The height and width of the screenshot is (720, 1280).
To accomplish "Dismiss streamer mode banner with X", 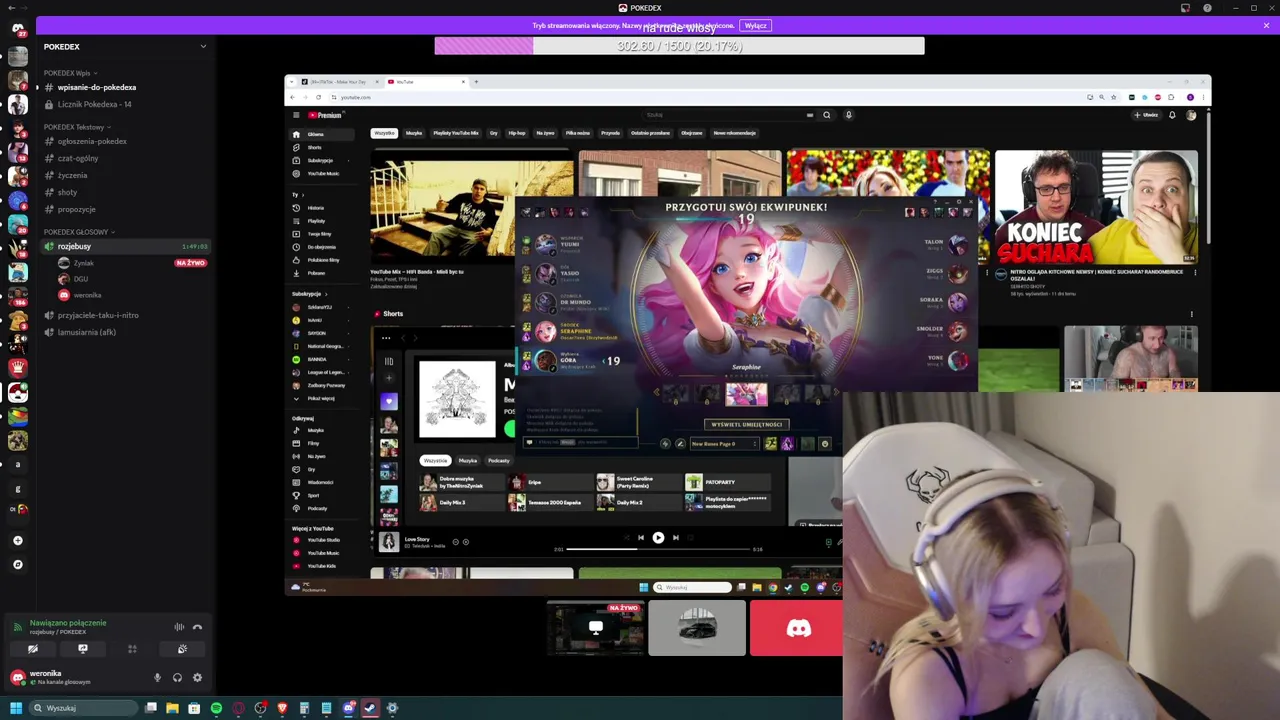I will 1266,25.
